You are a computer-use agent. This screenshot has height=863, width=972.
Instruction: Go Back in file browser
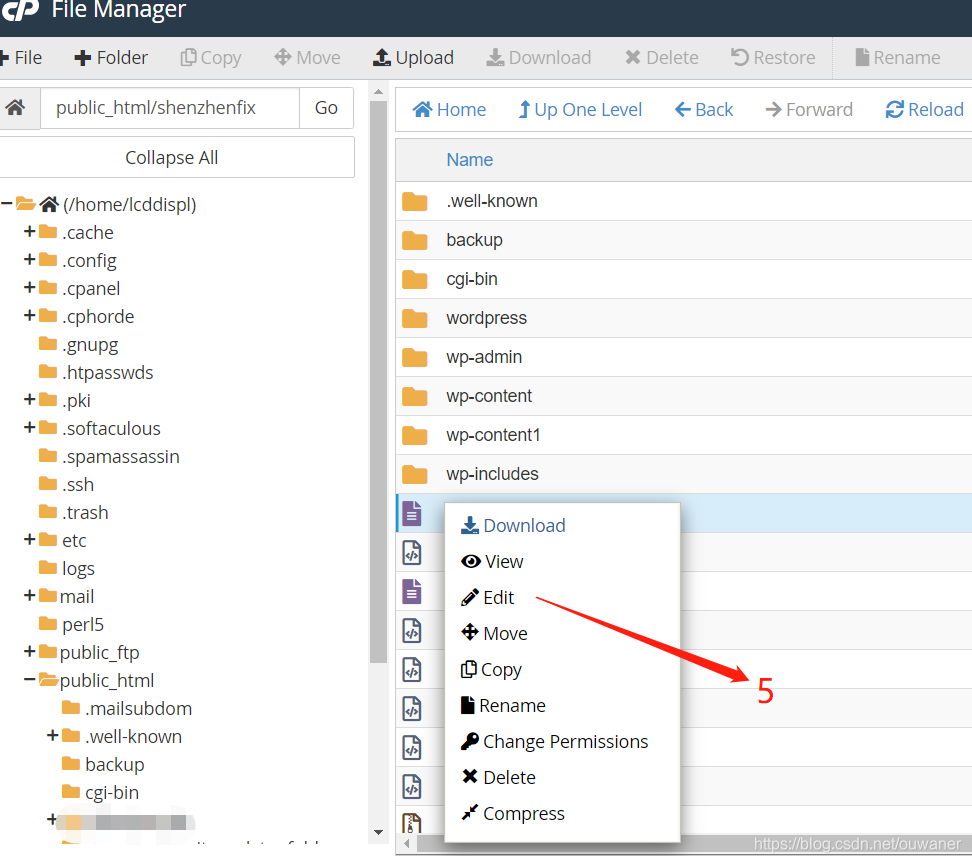coord(704,110)
